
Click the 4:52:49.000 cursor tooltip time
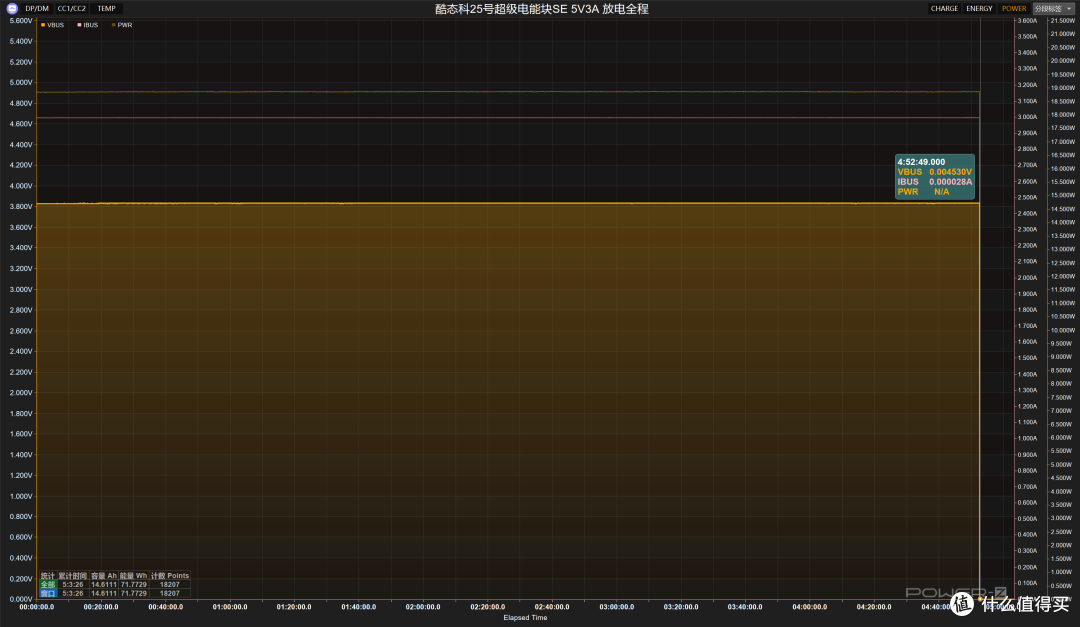coord(921,162)
